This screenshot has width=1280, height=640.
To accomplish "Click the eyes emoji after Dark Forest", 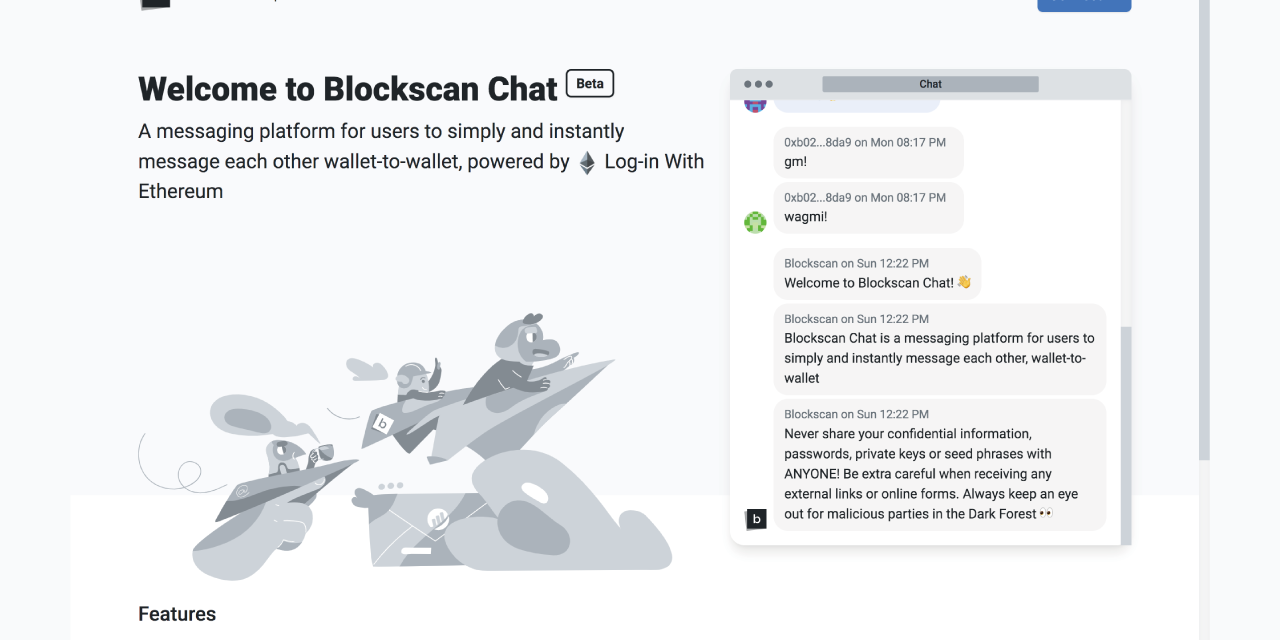I will coord(1046,513).
